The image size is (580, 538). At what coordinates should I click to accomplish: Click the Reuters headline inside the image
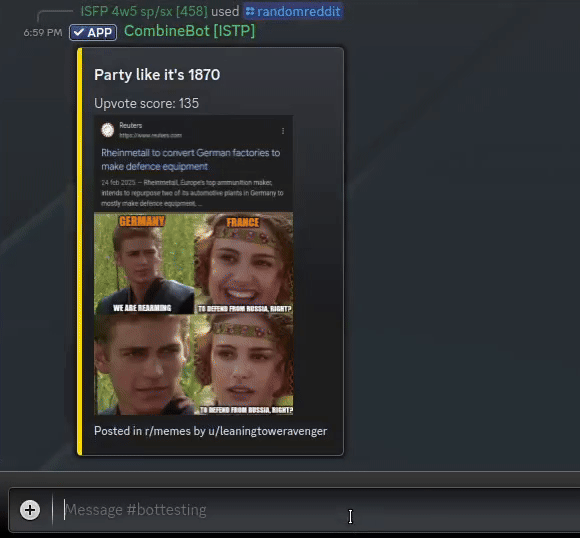pyautogui.click(x=190, y=159)
